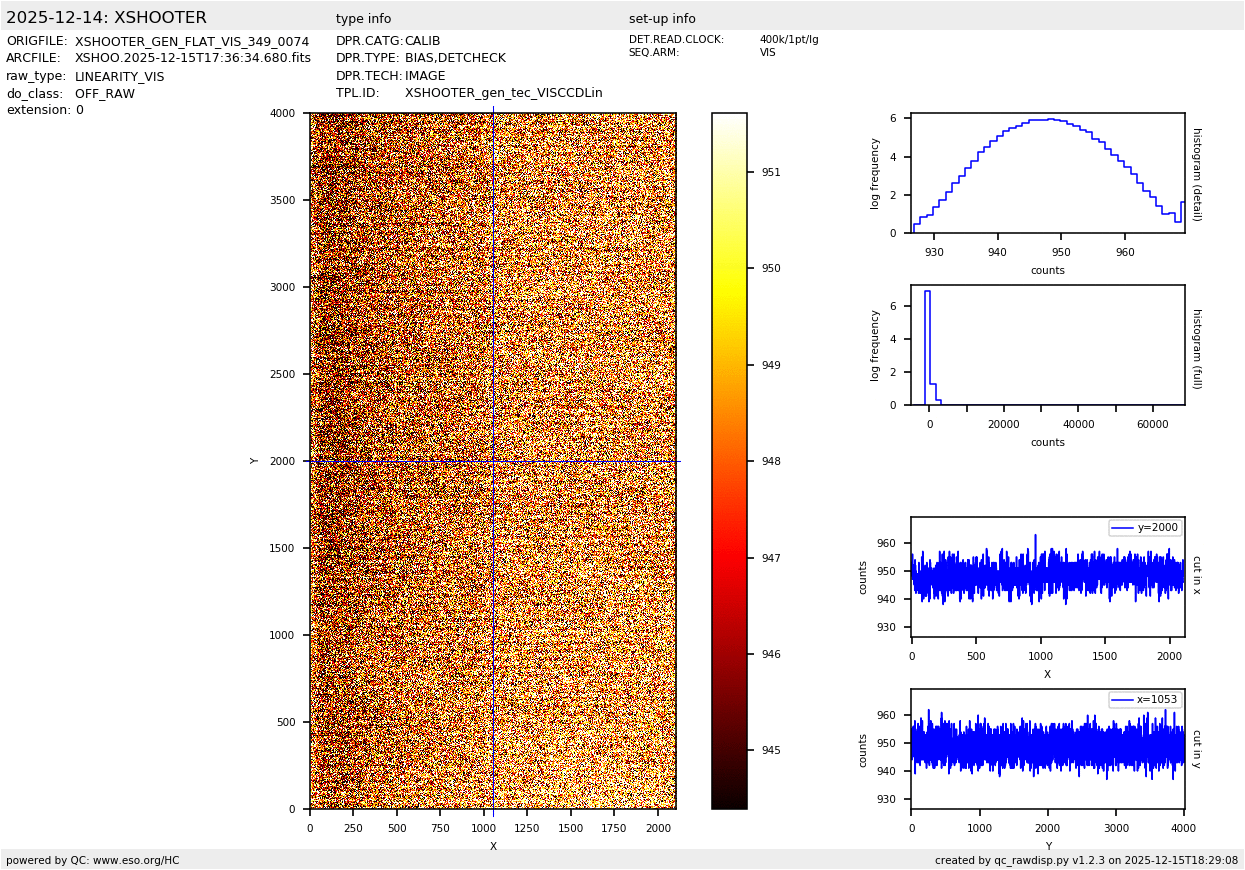The width and height of the screenshot is (1245, 870).
Task: Click the ARCFILE fits filename
Action: click(x=193, y=59)
